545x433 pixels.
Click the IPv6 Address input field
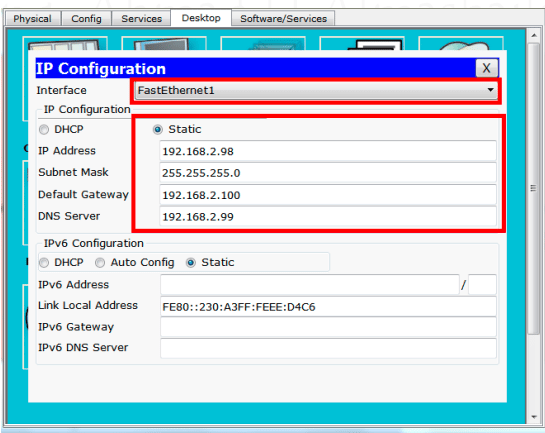tap(310, 285)
